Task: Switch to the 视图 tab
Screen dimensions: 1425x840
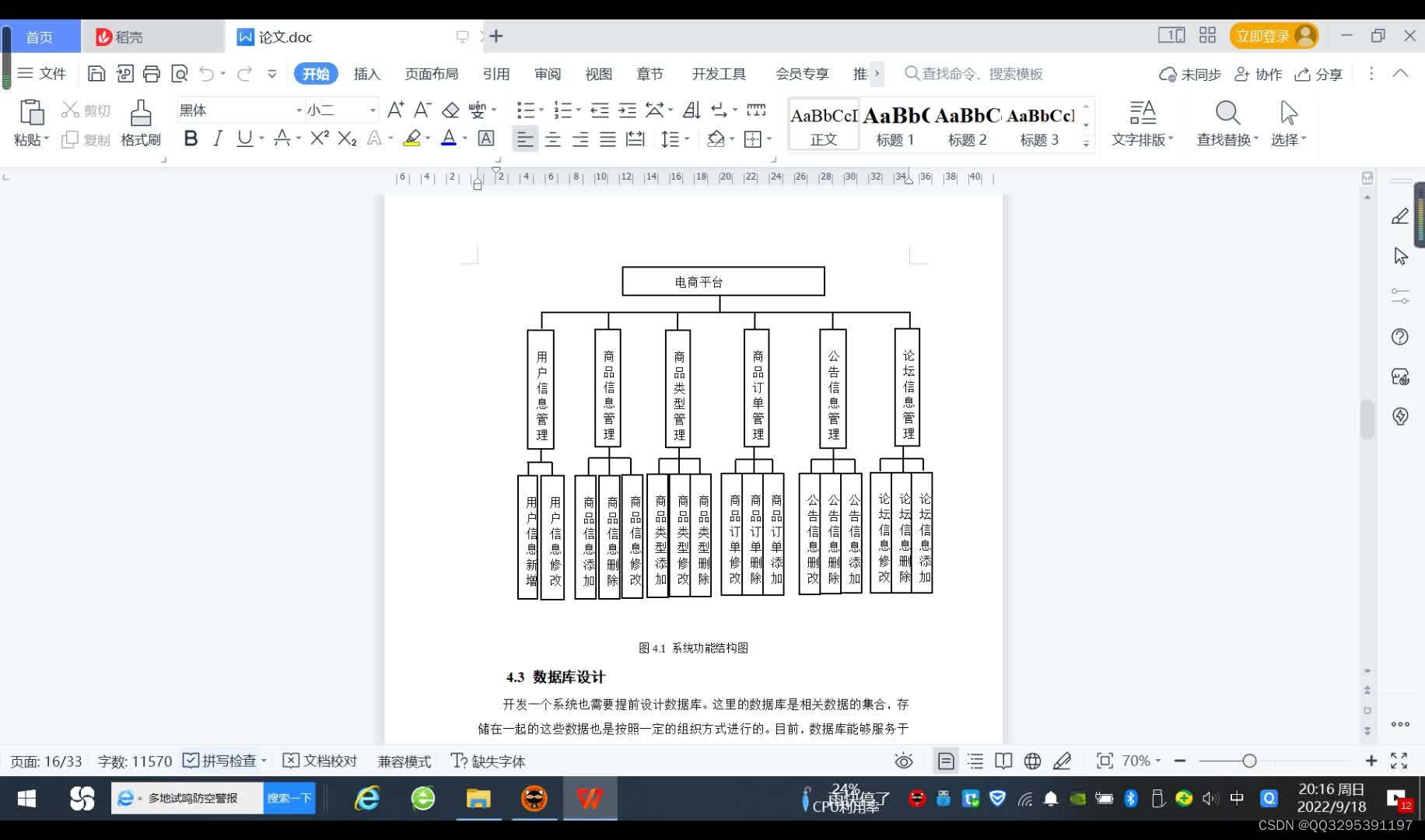Action: (598, 74)
